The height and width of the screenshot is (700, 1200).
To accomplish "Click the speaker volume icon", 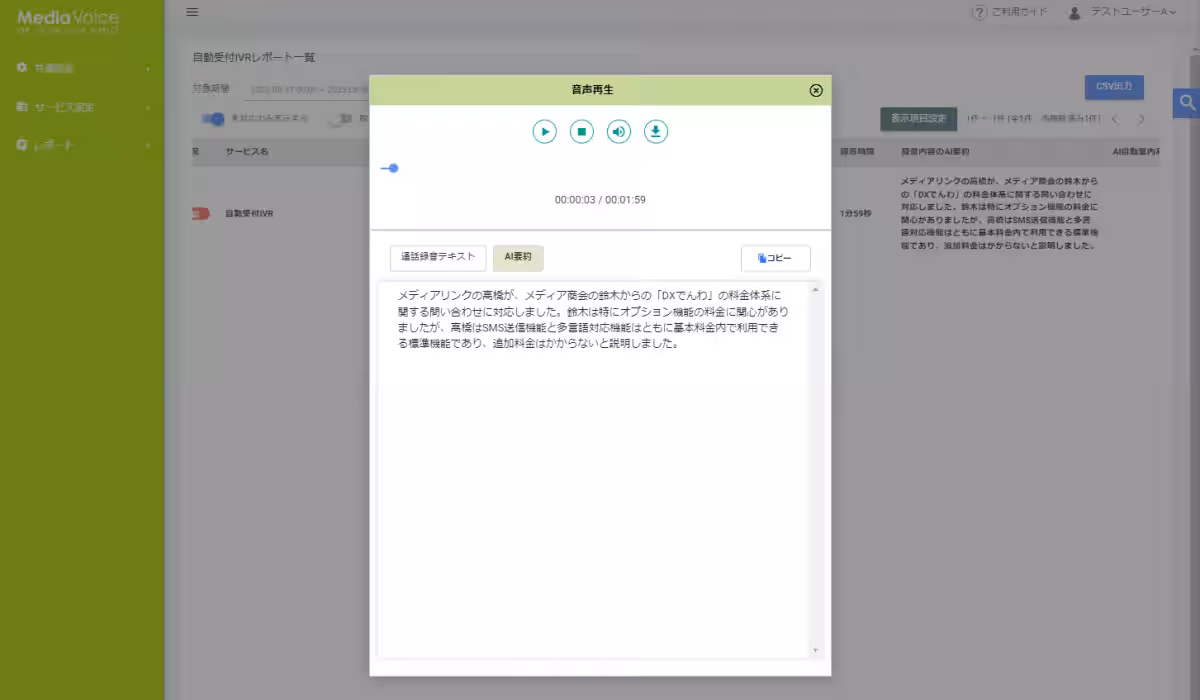I will pos(618,131).
